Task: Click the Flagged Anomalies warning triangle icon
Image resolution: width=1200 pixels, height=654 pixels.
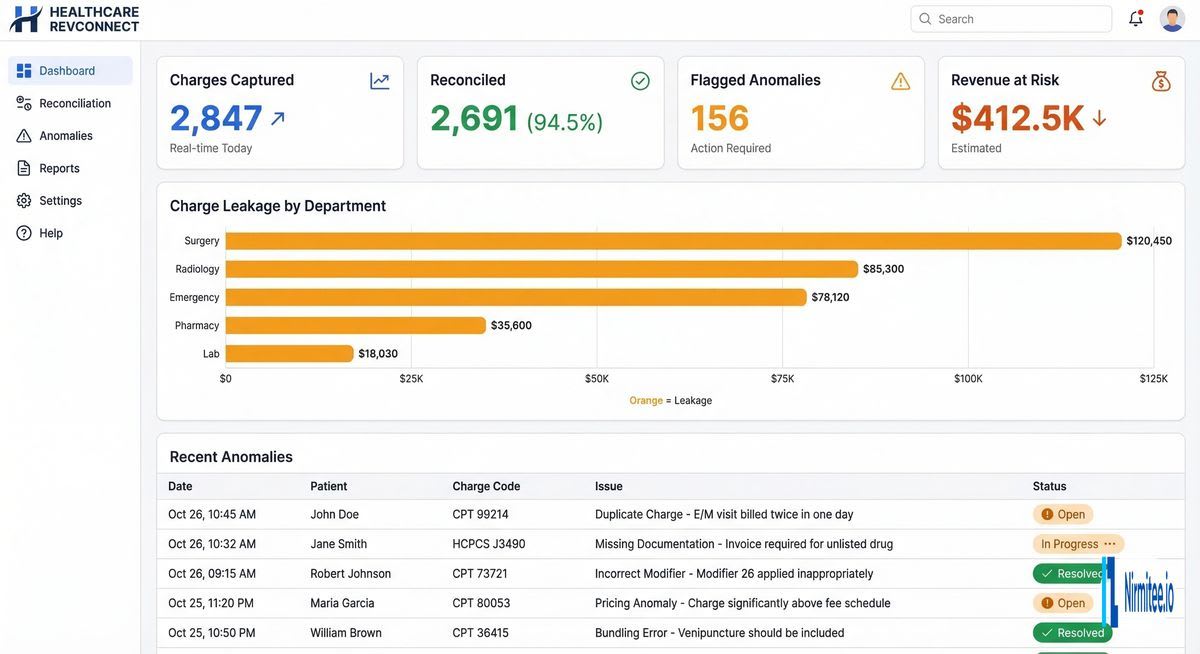Action: point(900,80)
